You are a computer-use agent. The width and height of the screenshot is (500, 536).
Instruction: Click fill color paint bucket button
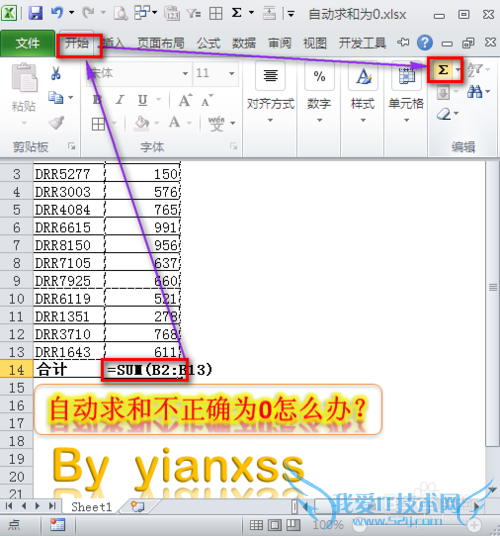(142, 123)
